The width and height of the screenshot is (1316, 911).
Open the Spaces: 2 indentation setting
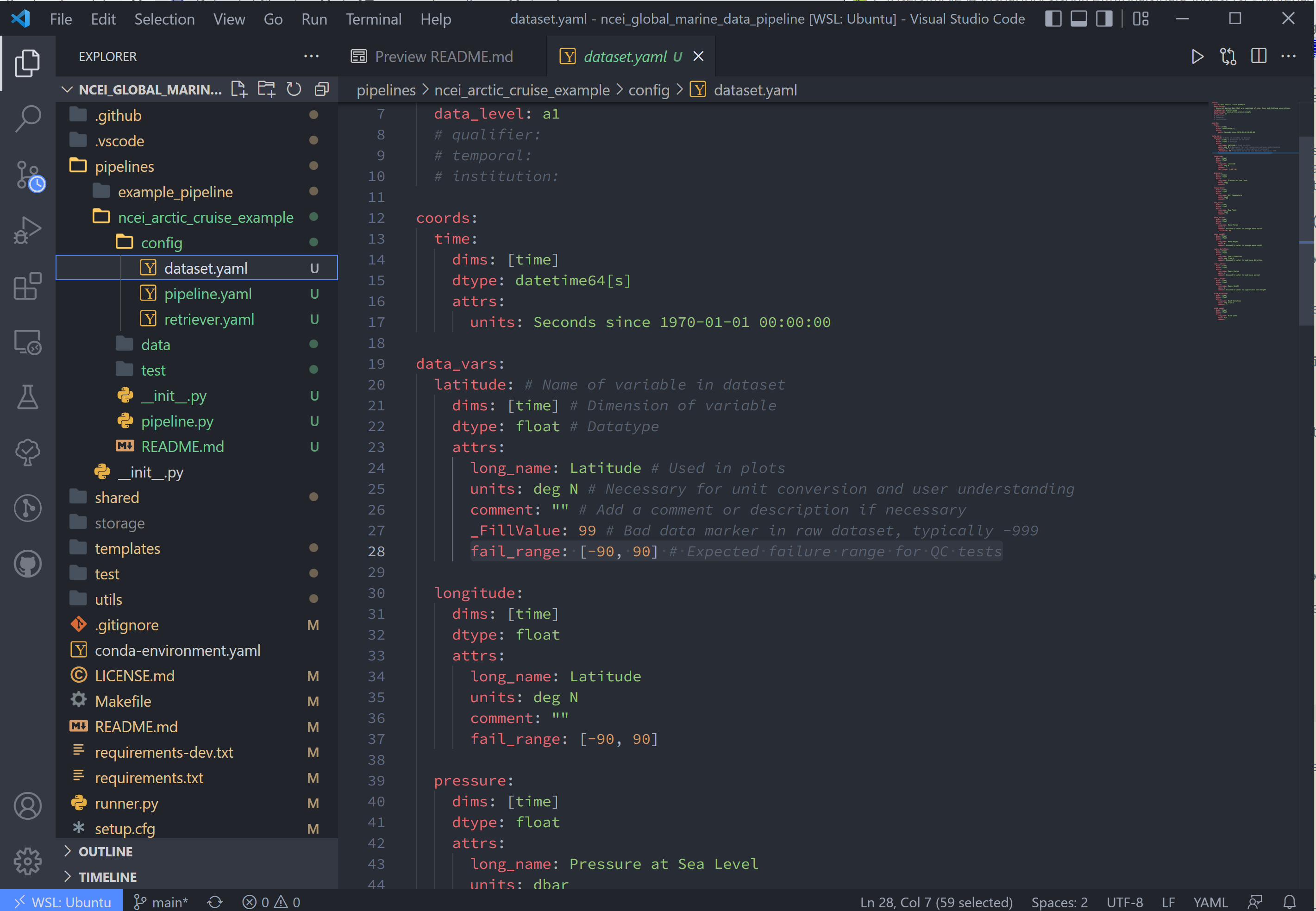pyautogui.click(x=1059, y=902)
